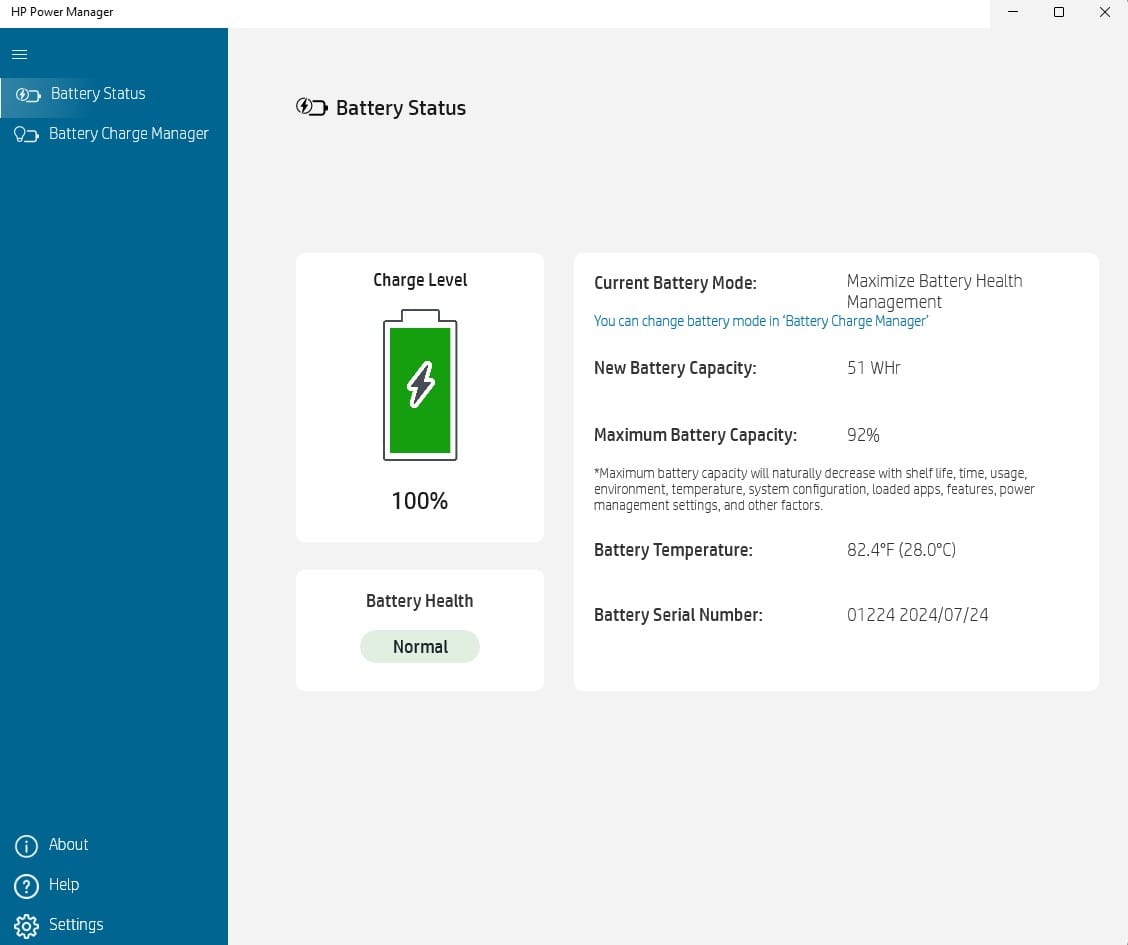
Task: Open the About page label
Action: pyautogui.click(x=68, y=844)
